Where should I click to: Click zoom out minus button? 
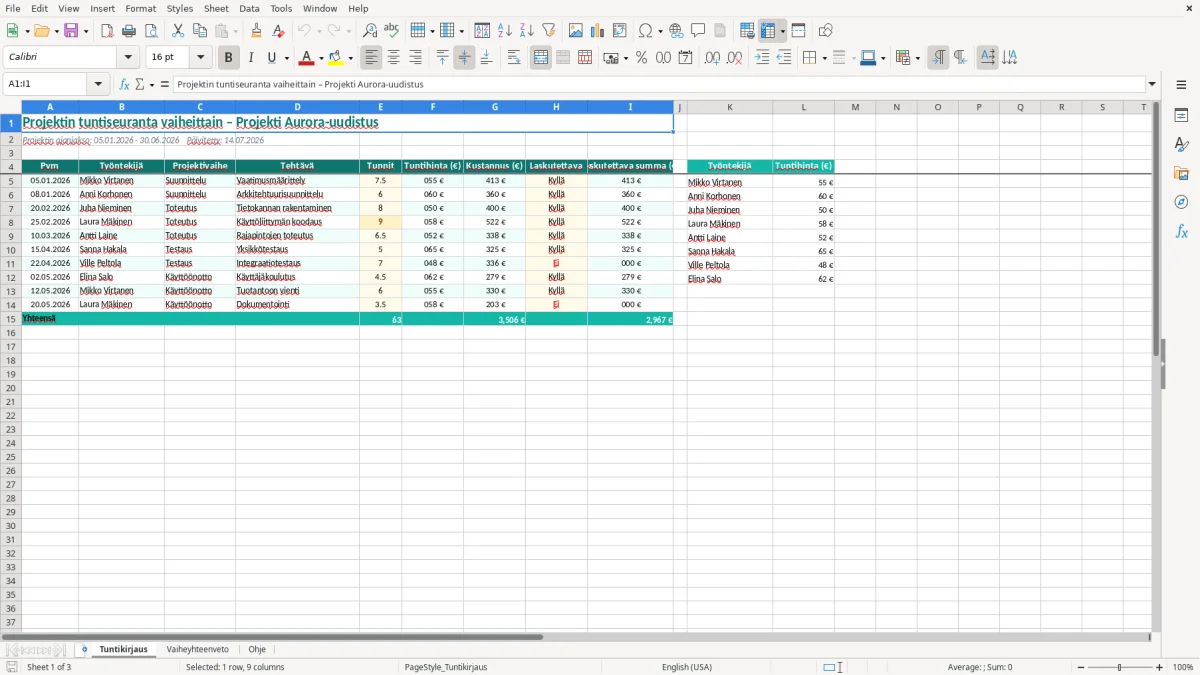(1080, 667)
